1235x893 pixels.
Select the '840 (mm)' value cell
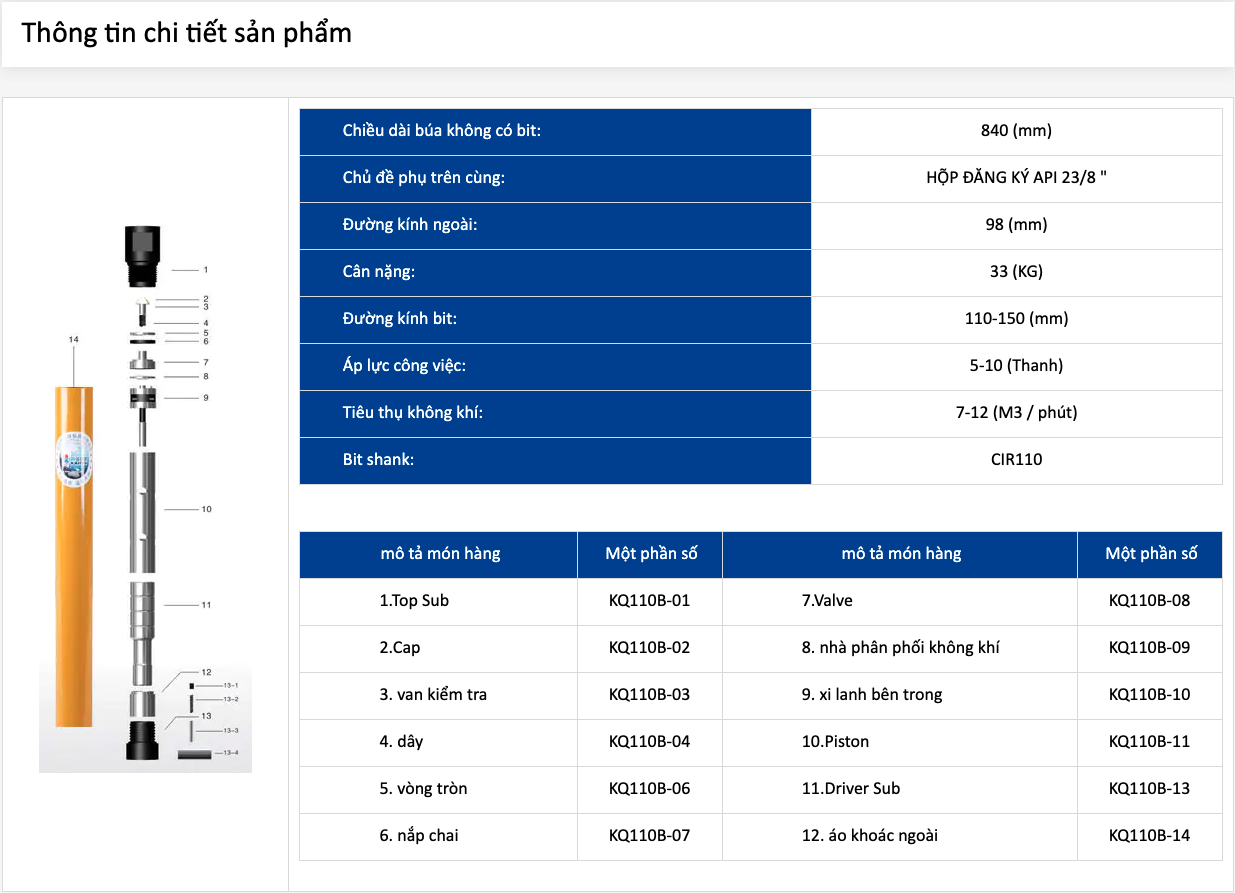pyautogui.click(x=1016, y=131)
